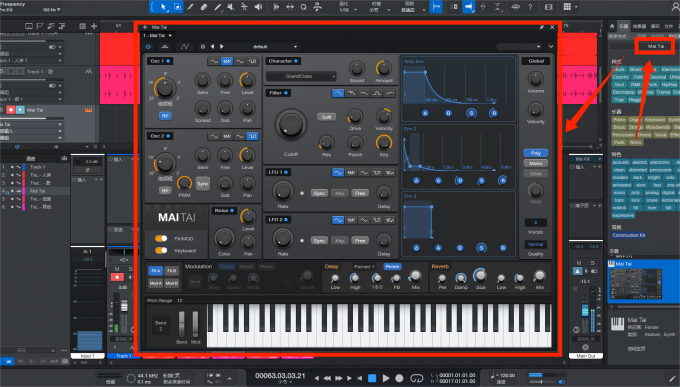Select FX A tab

156,271
